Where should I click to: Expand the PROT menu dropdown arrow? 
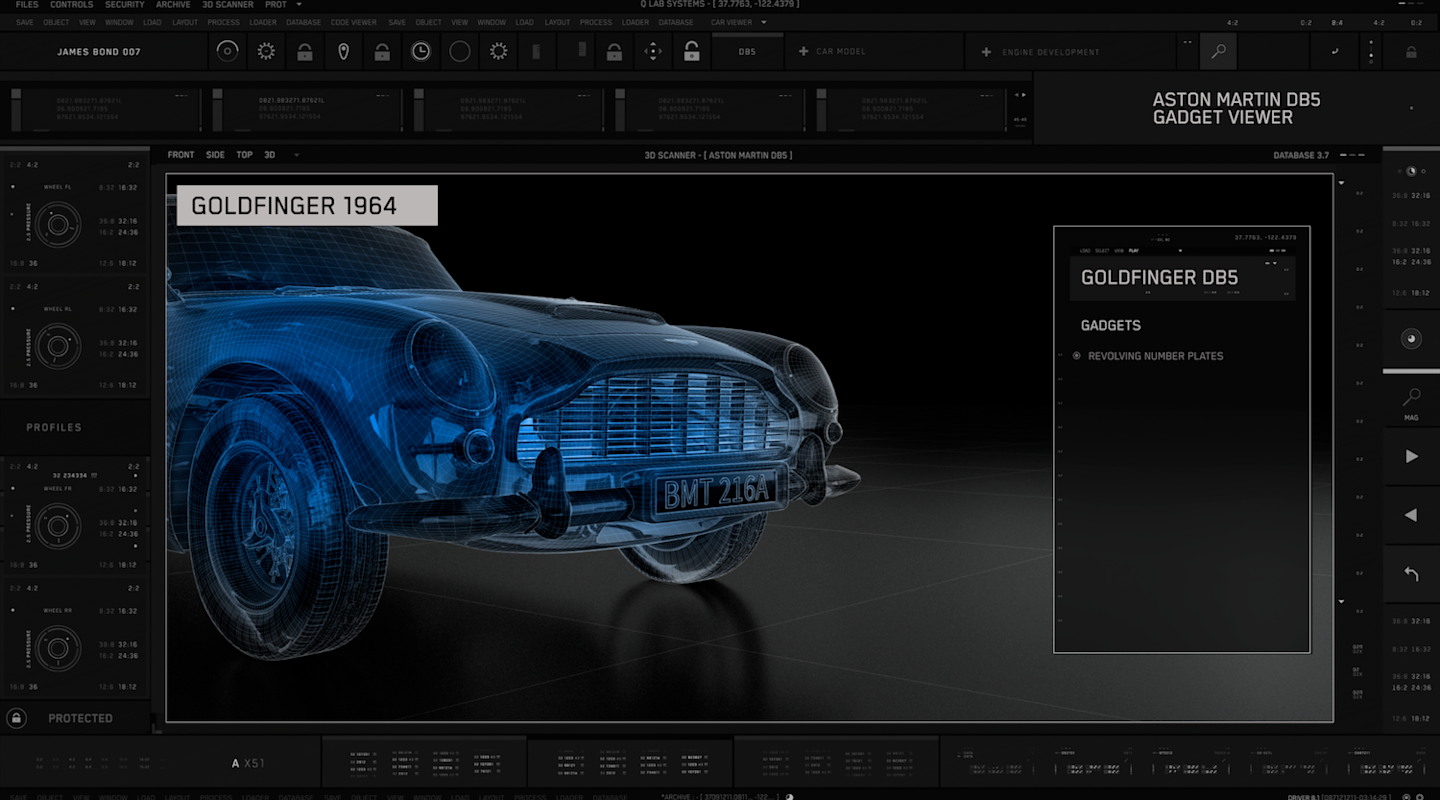pos(298,4)
